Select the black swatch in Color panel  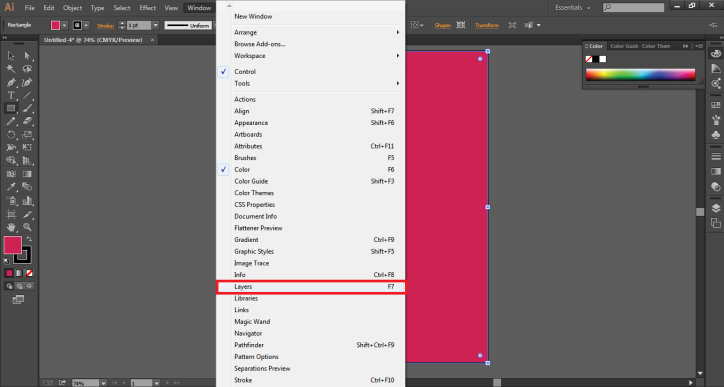[x=596, y=59]
